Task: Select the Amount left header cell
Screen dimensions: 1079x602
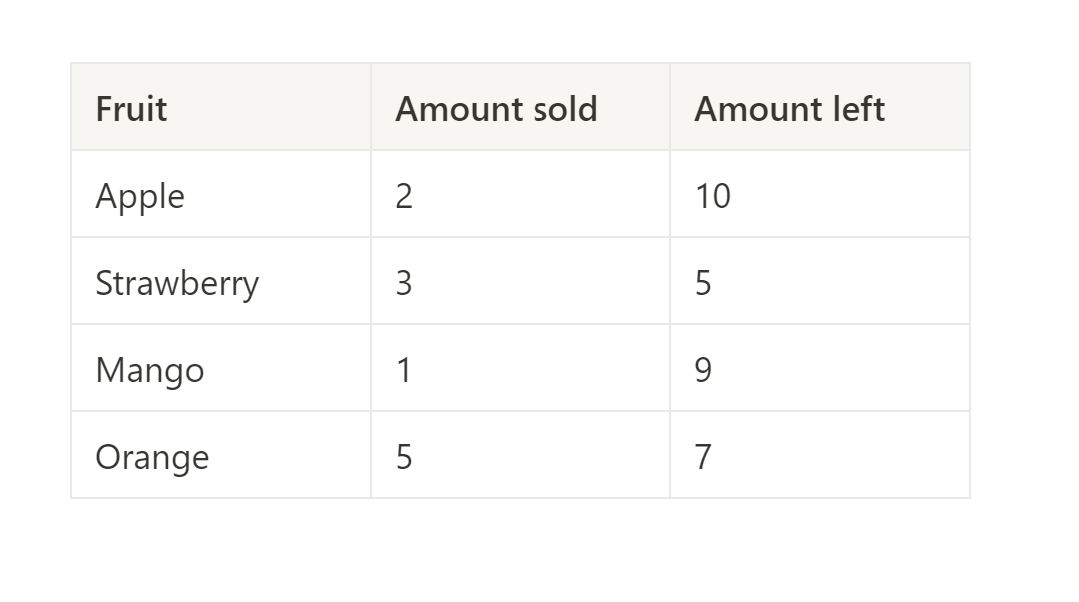Action: pos(820,107)
